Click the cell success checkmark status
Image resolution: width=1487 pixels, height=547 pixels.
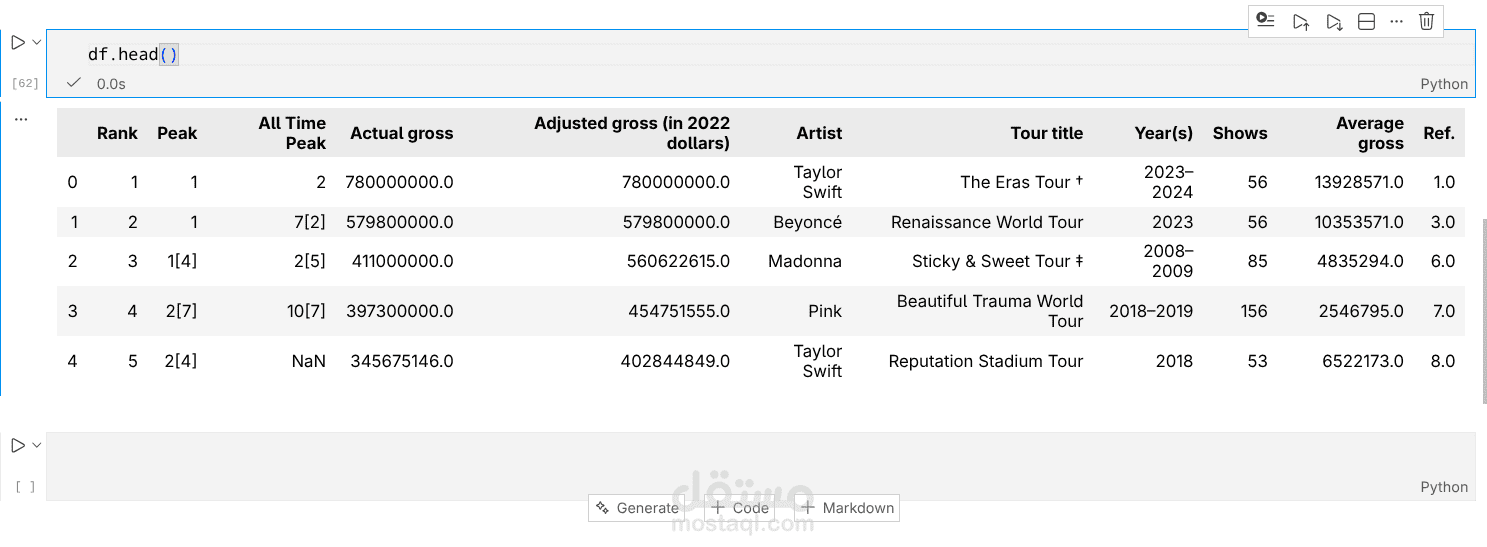pyautogui.click(x=73, y=83)
